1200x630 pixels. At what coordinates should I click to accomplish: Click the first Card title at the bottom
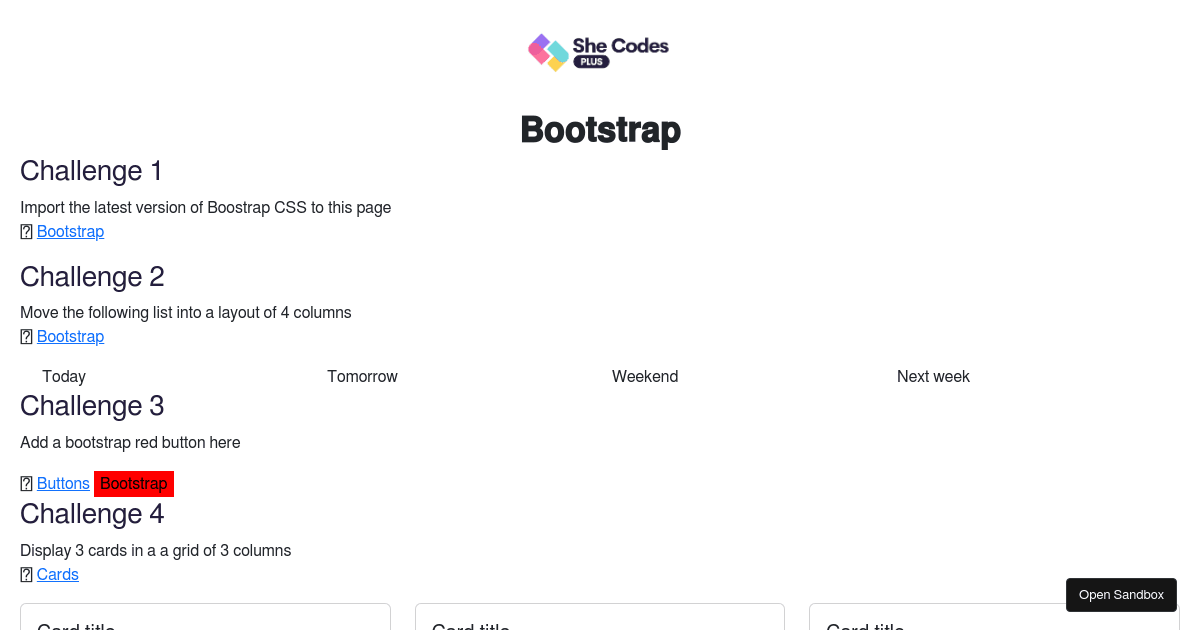76,625
